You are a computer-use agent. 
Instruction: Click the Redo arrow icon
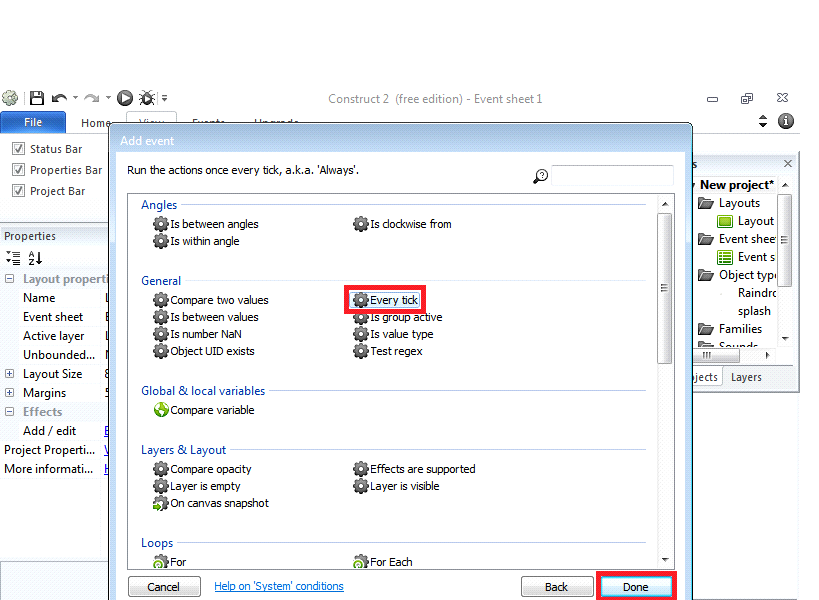(x=92, y=98)
